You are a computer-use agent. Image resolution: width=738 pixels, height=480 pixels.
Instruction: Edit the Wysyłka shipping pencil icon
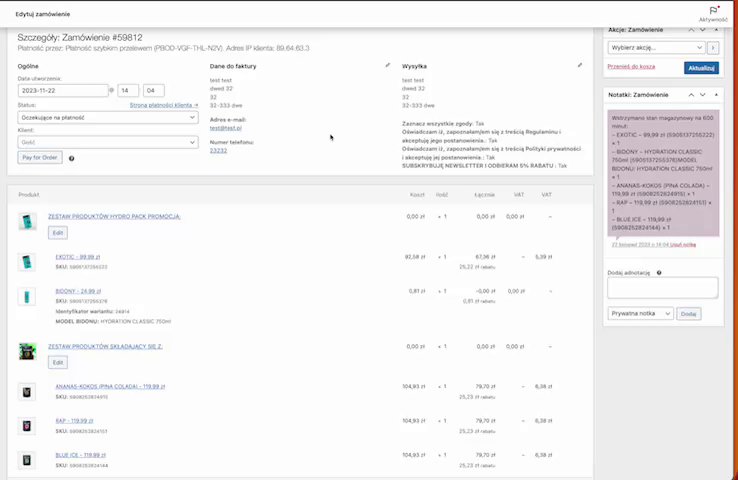pos(579,65)
